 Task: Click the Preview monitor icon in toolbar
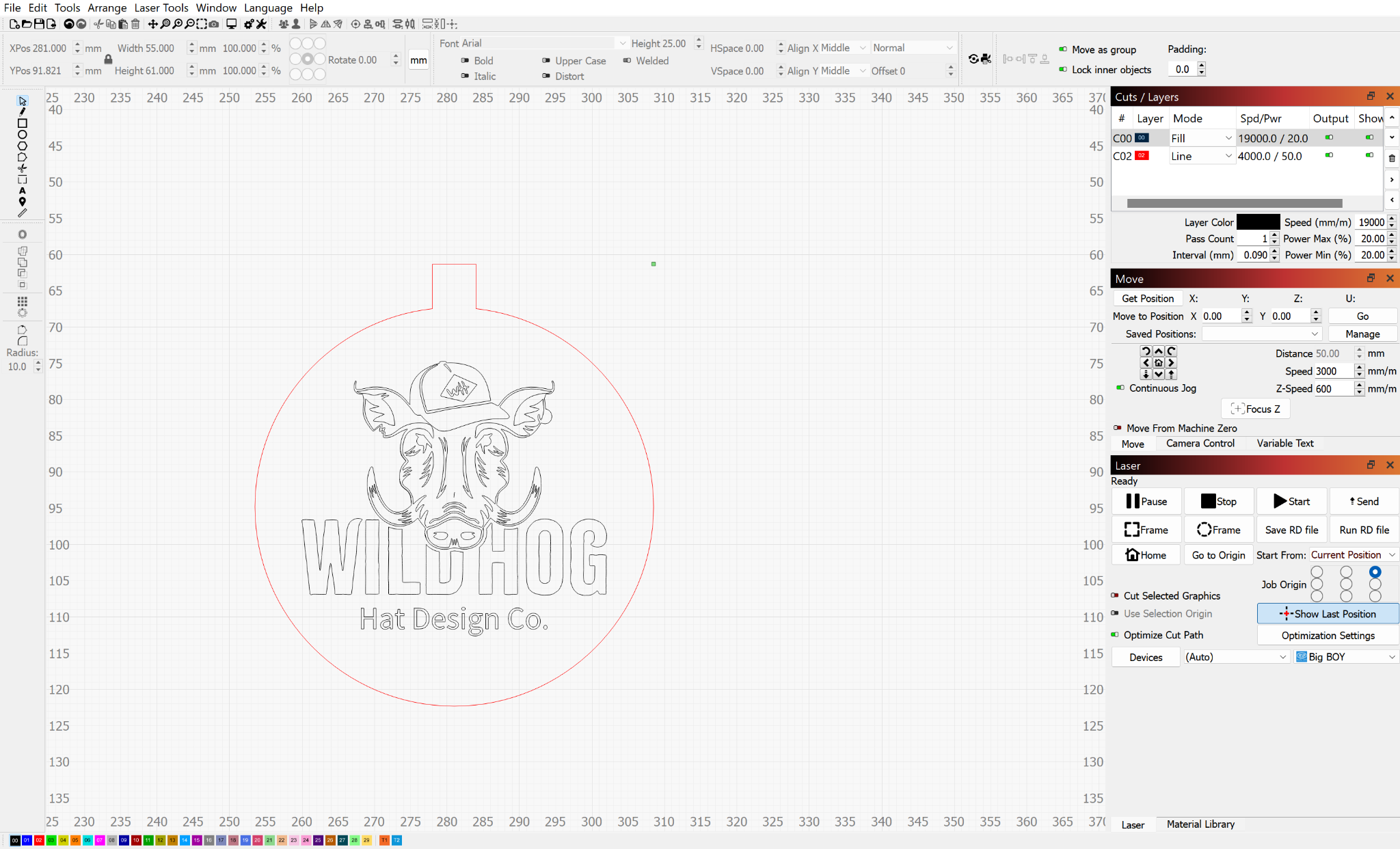pos(232,24)
